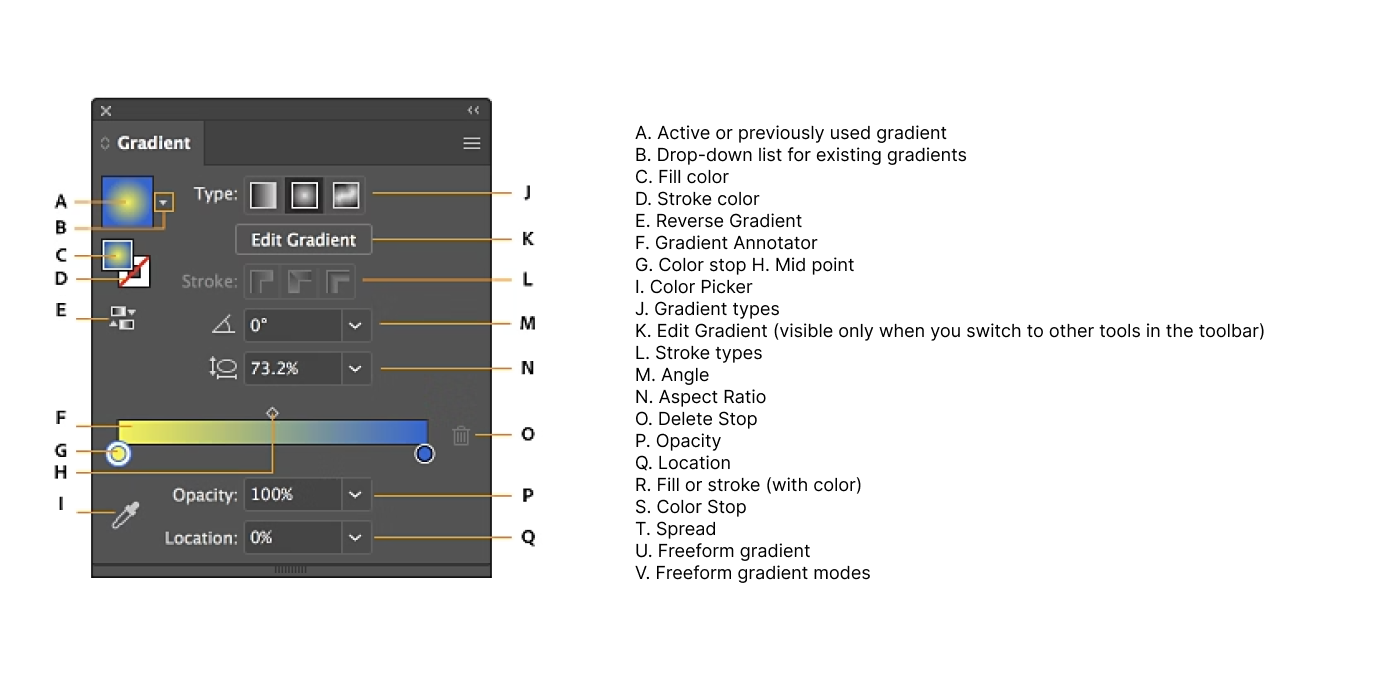Click the Delete Stop trash icon
1400x674 pixels.
(460, 435)
